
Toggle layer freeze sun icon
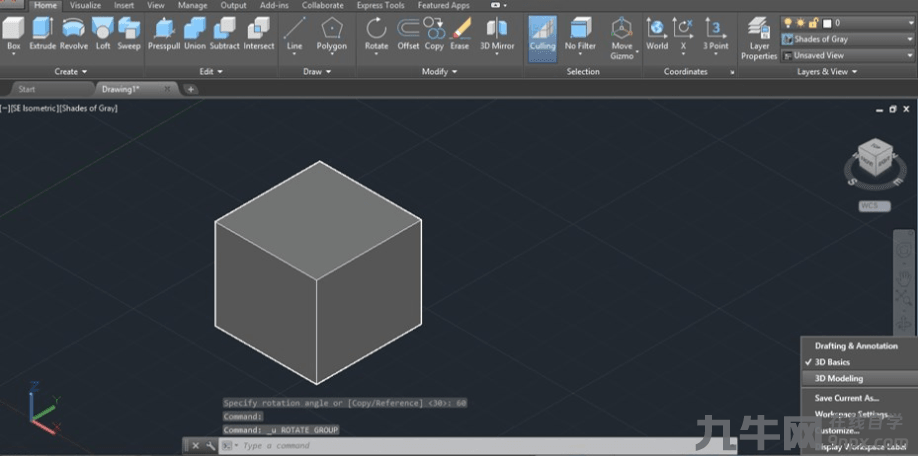coord(801,23)
